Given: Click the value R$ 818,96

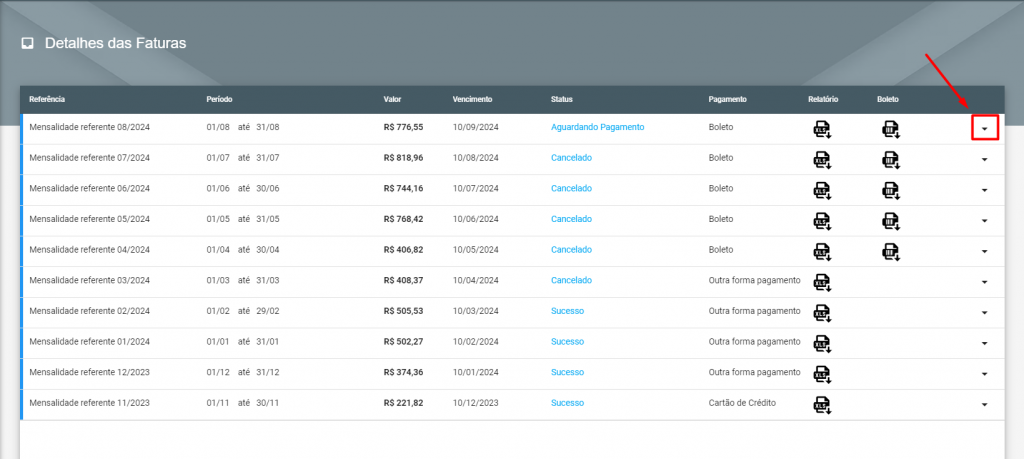Looking at the screenshot, I should point(404,158).
